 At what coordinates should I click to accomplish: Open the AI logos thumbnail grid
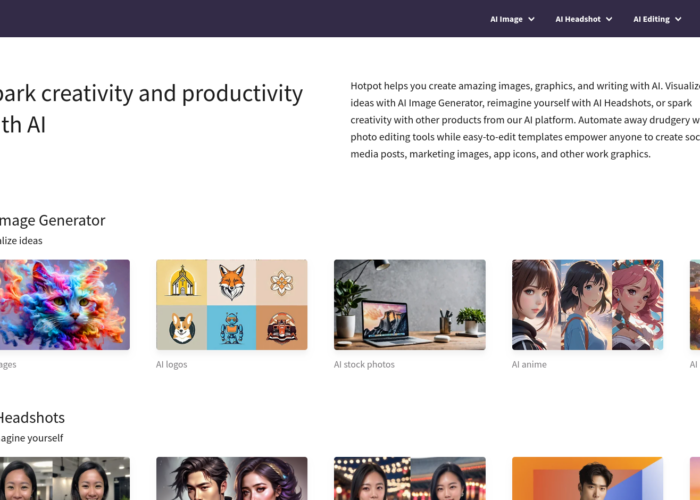pos(232,304)
